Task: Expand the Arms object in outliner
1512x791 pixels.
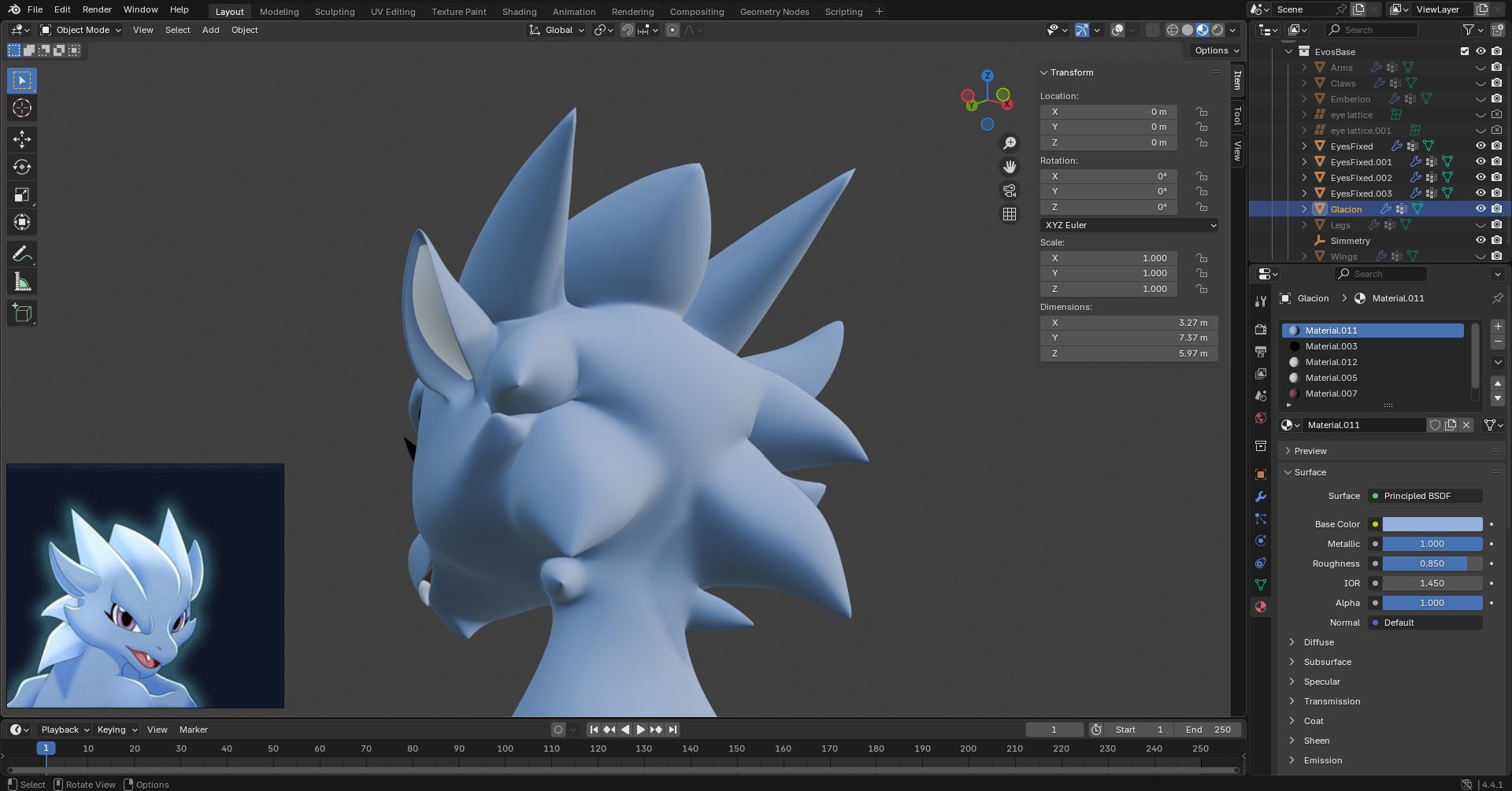Action: point(1304,68)
